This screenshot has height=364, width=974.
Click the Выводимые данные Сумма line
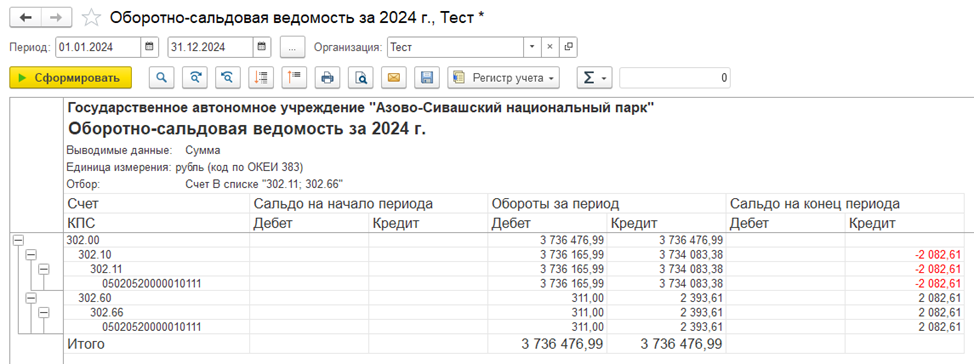(x=143, y=150)
